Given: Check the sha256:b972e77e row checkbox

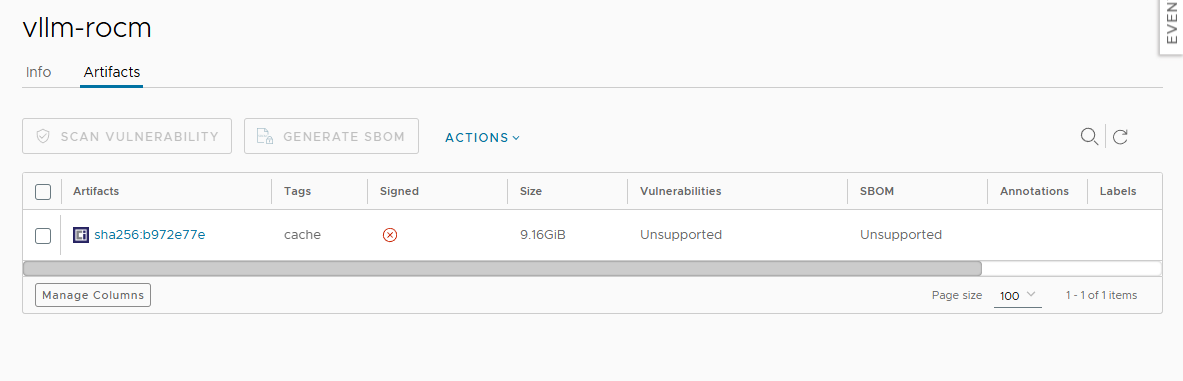Looking at the screenshot, I should tap(43, 235).
